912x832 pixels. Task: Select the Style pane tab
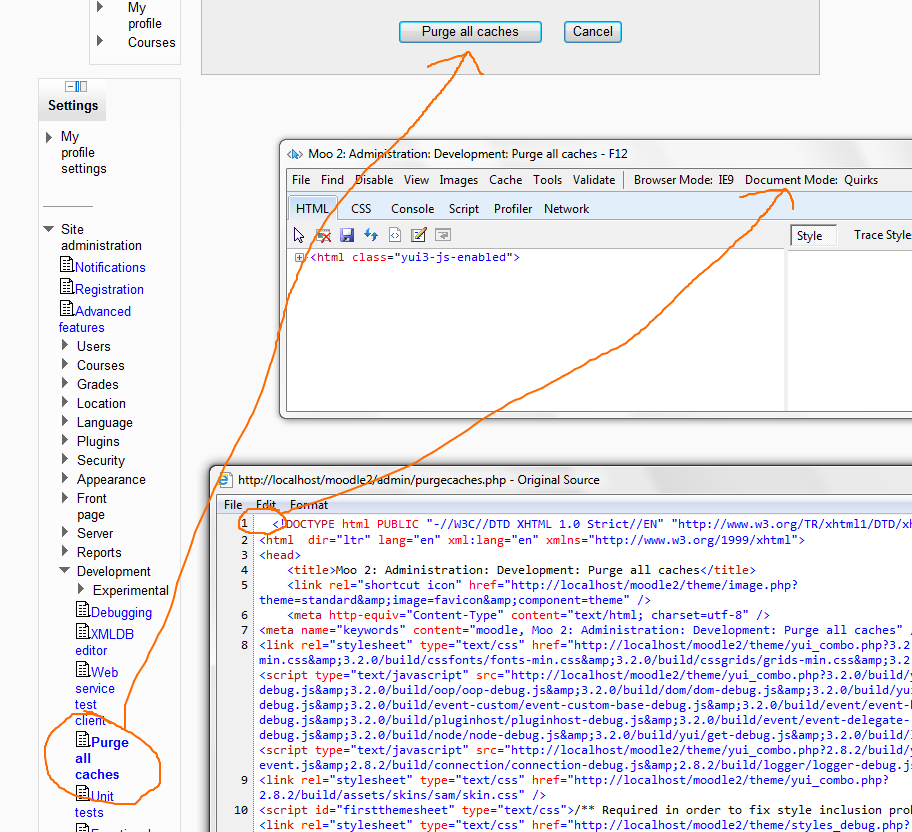coord(813,236)
